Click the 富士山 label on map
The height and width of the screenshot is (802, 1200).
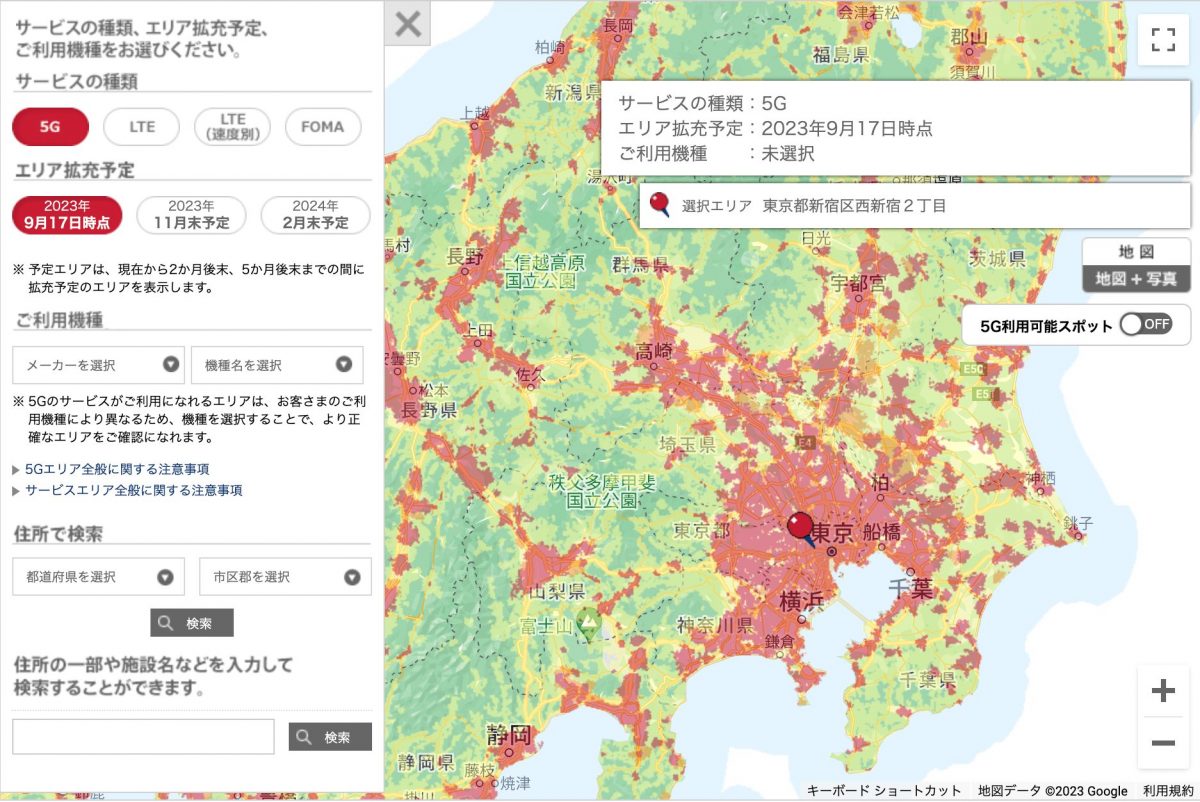pyautogui.click(x=545, y=626)
